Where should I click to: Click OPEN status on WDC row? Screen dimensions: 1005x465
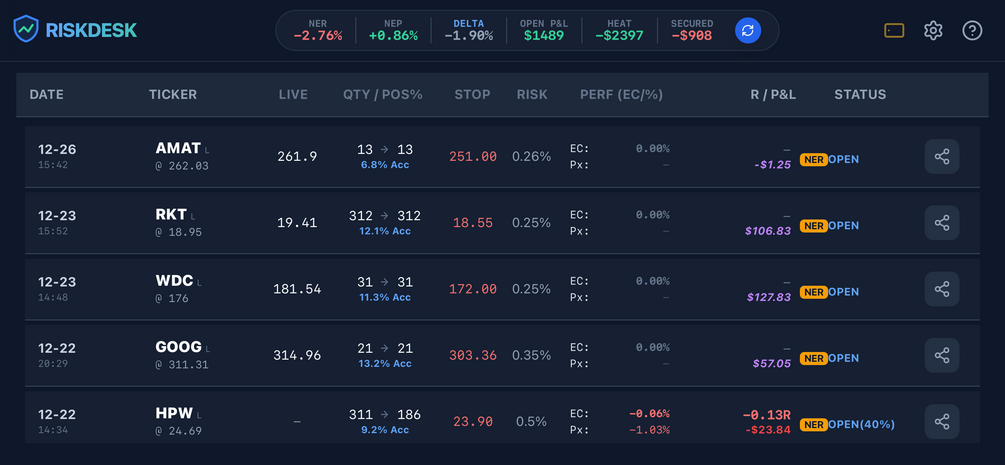coord(843,292)
